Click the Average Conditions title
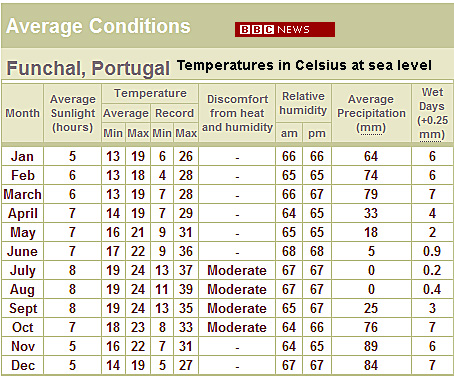This screenshot has height=382, width=454. tap(98, 26)
